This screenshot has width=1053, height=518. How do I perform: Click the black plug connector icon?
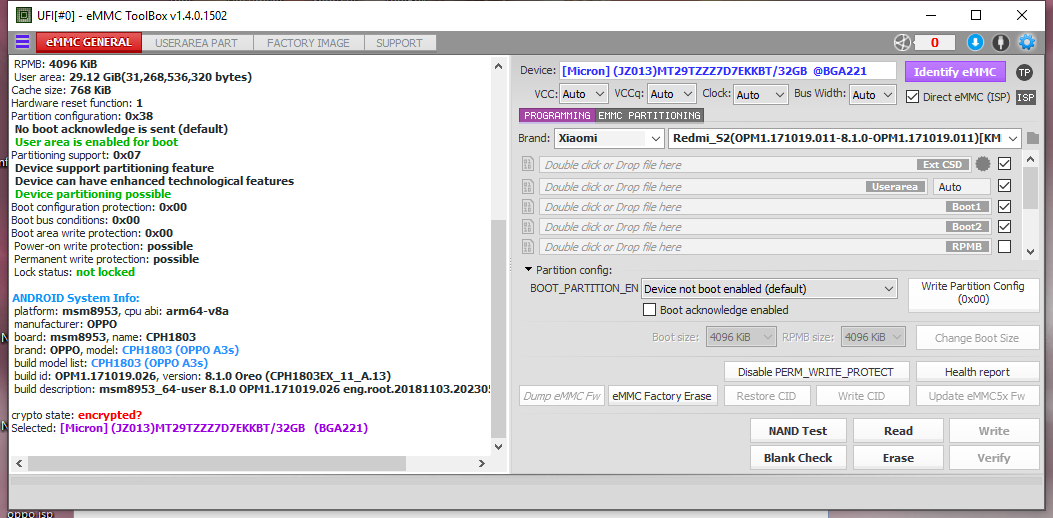tap(1001, 43)
